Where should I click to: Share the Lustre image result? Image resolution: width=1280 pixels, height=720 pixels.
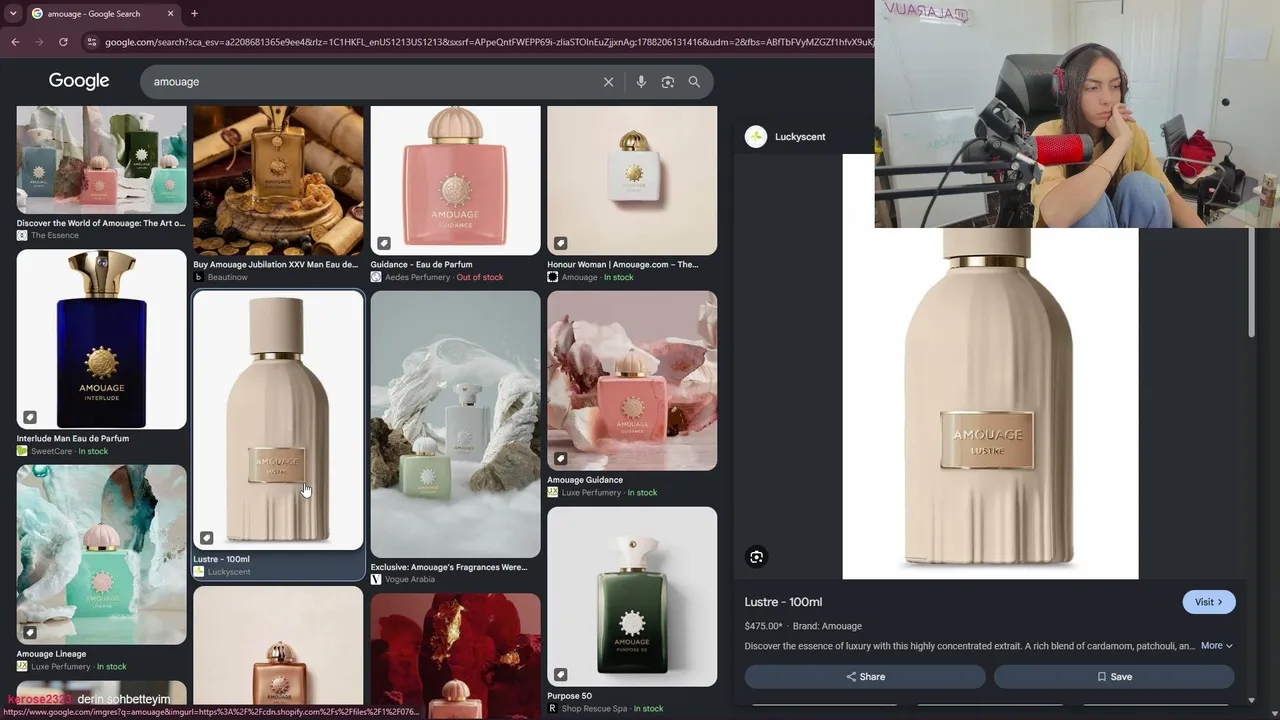pyautogui.click(x=865, y=677)
